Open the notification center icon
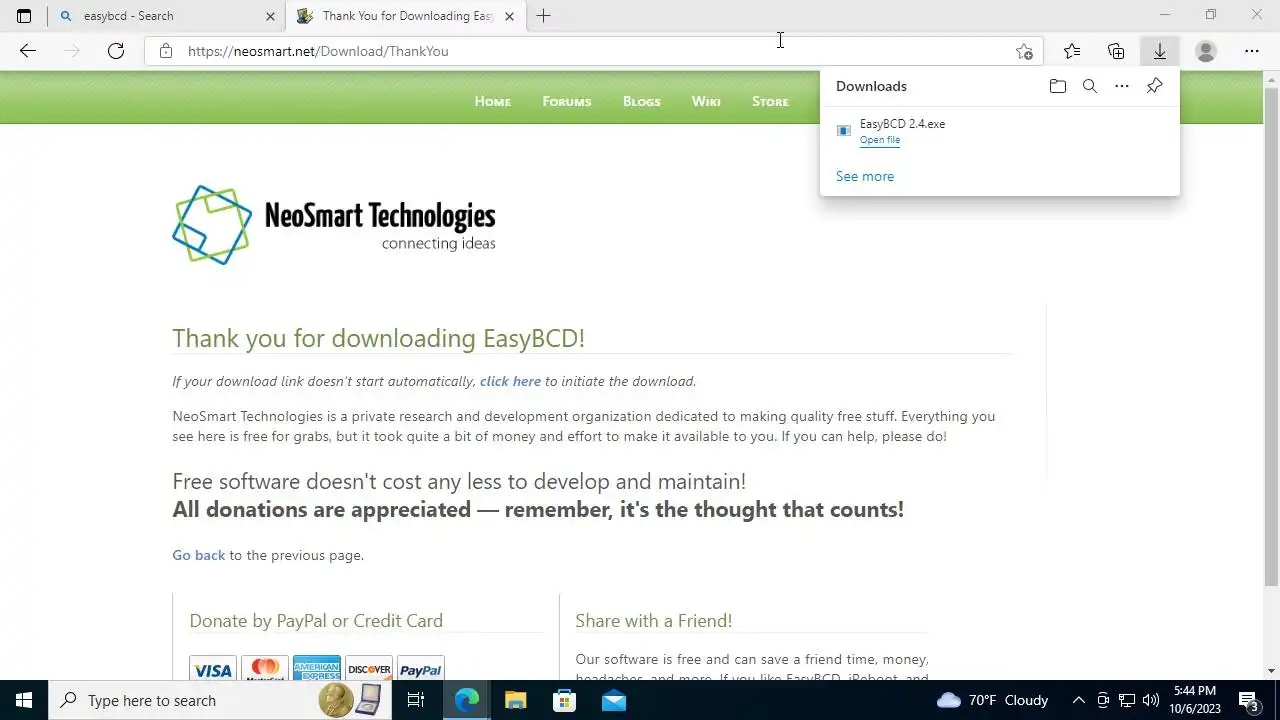The height and width of the screenshot is (720, 1280). tap(1248, 700)
